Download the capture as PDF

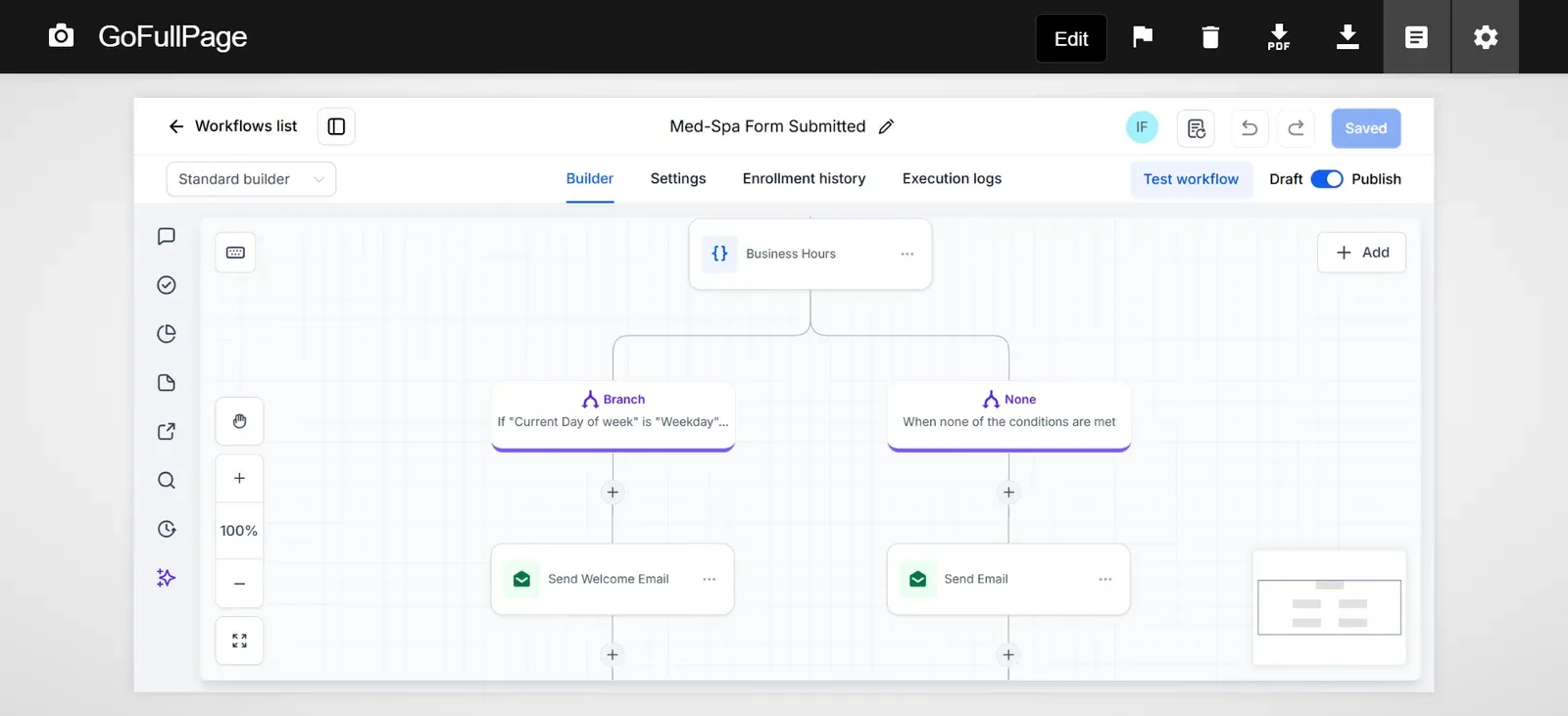[x=1279, y=37]
